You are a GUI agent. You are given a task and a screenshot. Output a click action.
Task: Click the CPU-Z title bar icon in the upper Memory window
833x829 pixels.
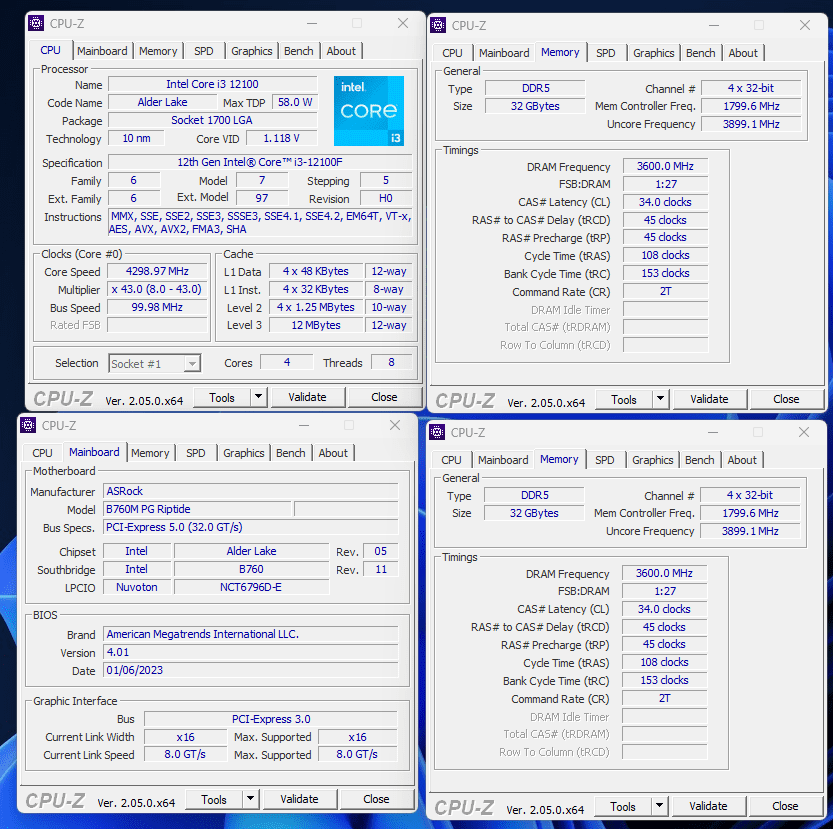(438, 25)
